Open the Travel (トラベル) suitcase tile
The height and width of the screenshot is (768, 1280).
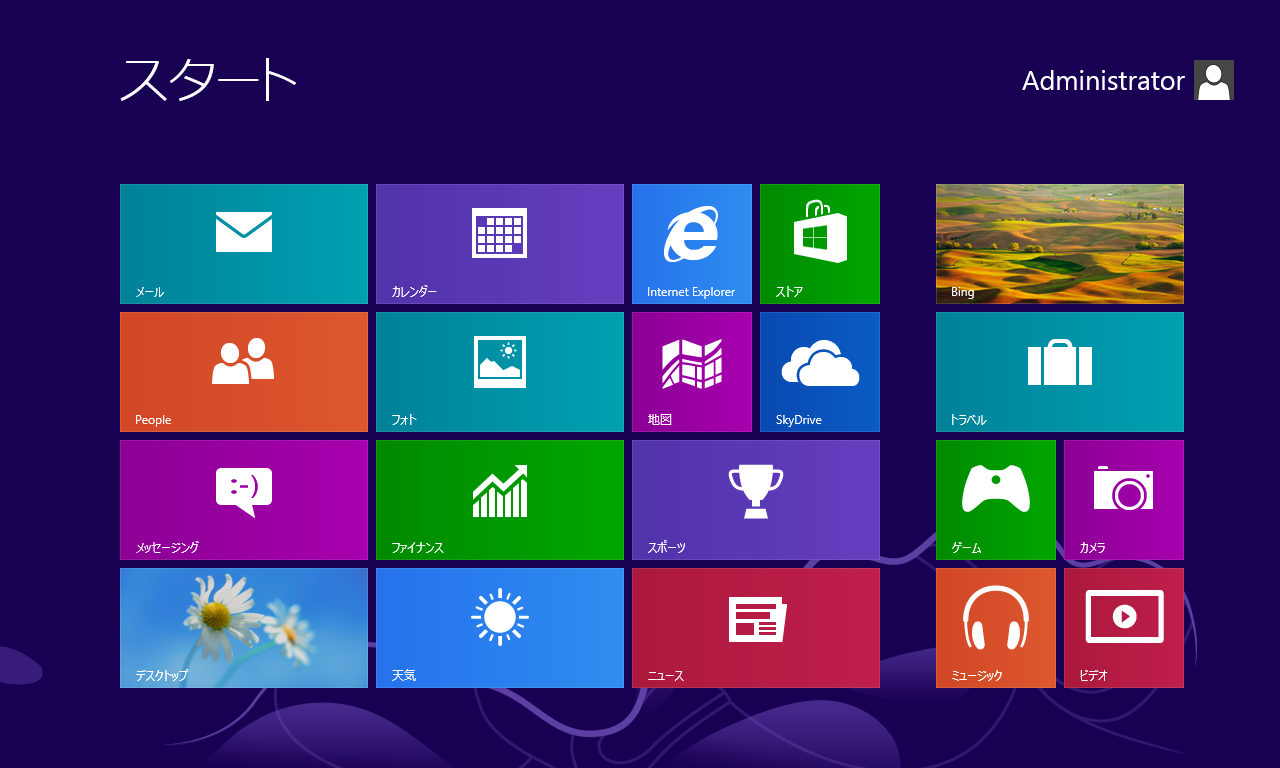click(x=1060, y=372)
